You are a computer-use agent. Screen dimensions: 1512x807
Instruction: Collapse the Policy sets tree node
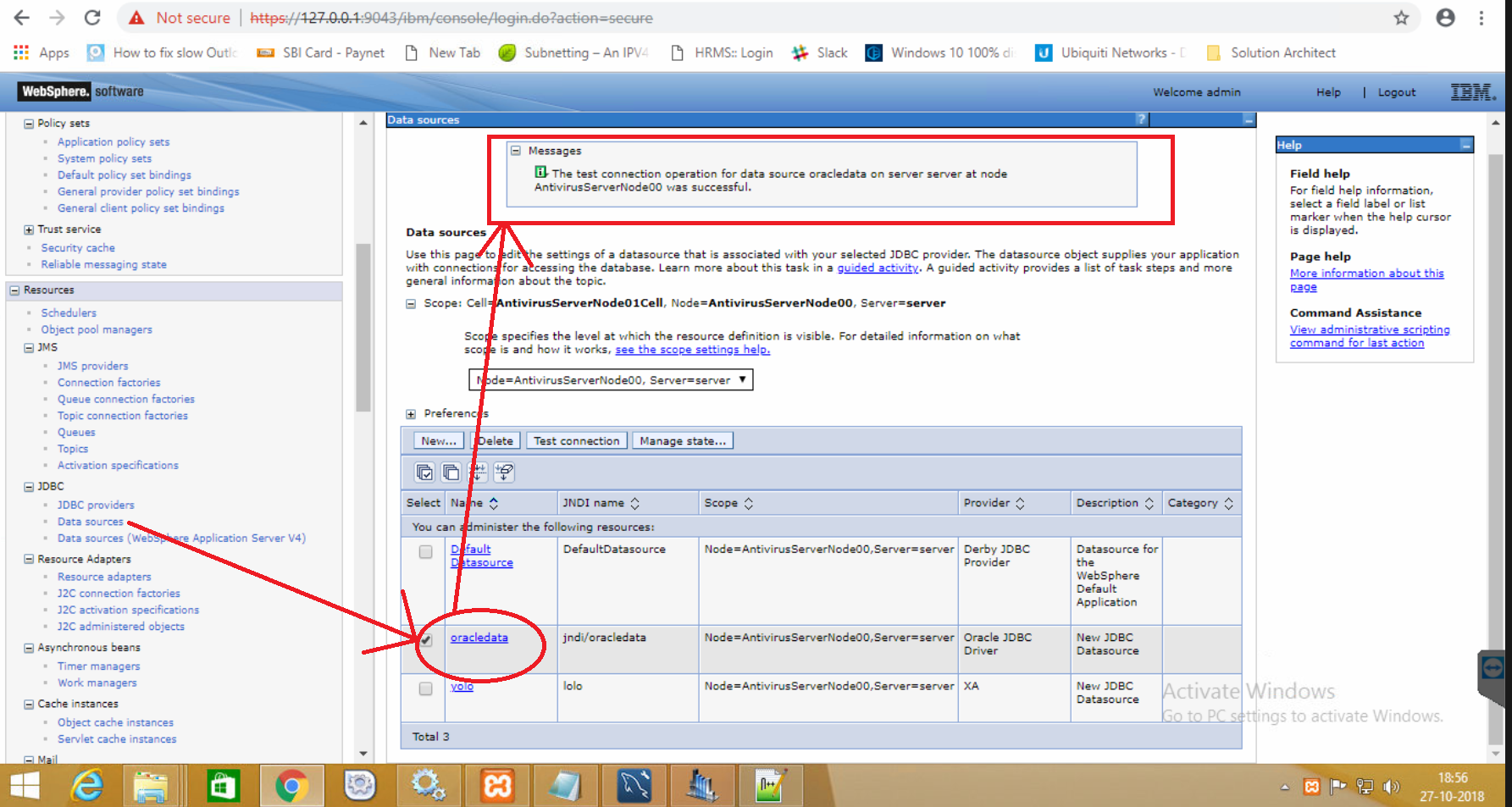29,124
